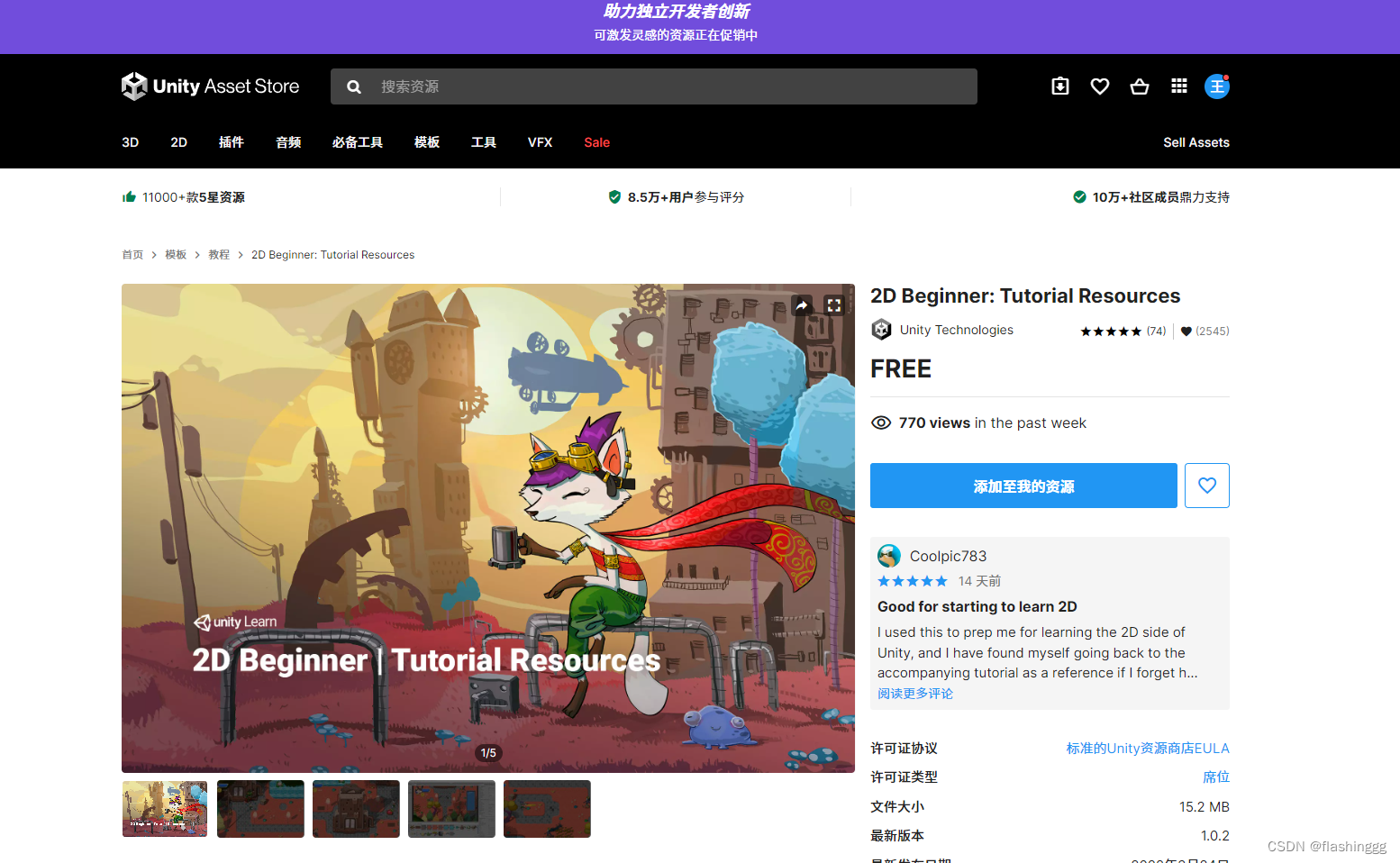
Task: Select the third preview thumbnail
Action: tap(356, 809)
